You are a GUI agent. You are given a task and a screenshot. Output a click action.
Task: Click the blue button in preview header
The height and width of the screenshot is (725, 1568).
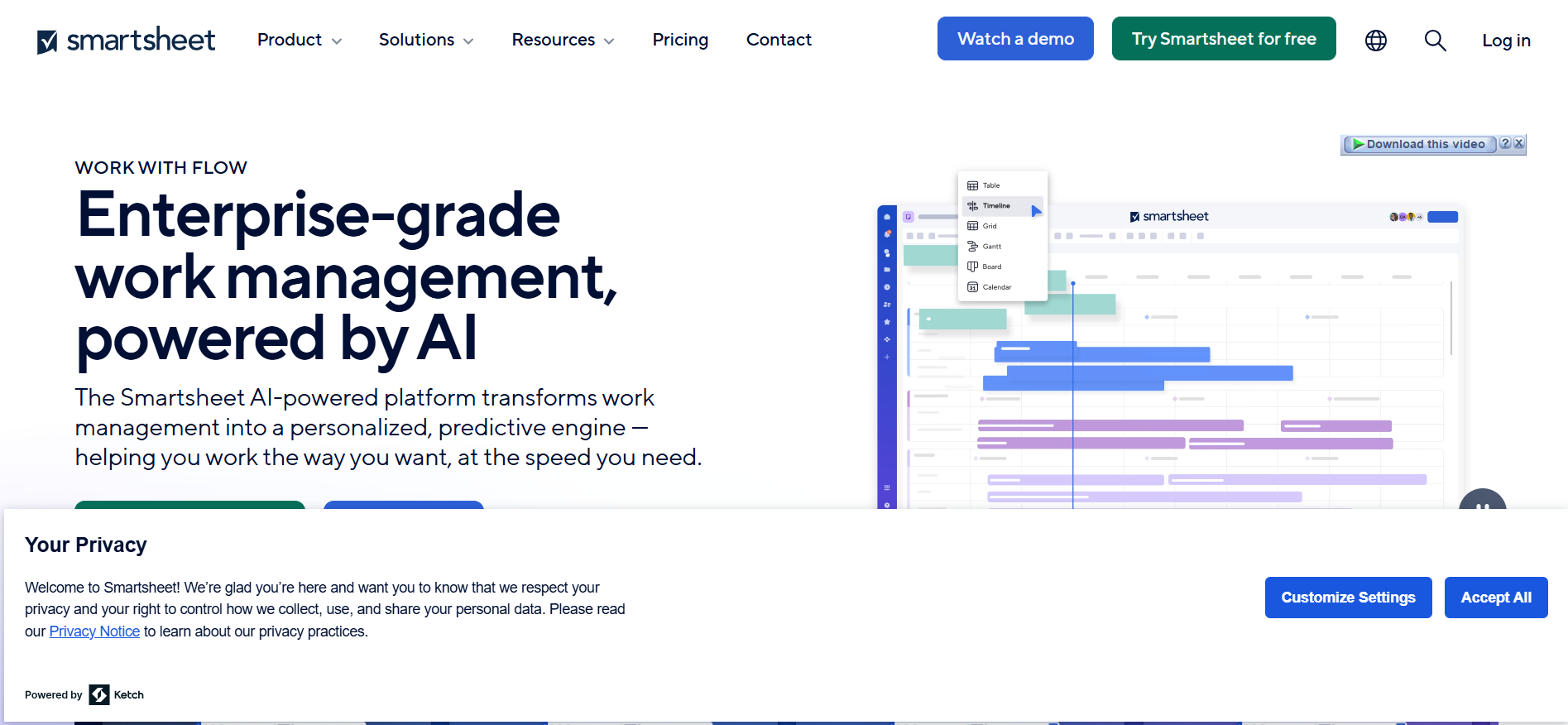point(1443,217)
